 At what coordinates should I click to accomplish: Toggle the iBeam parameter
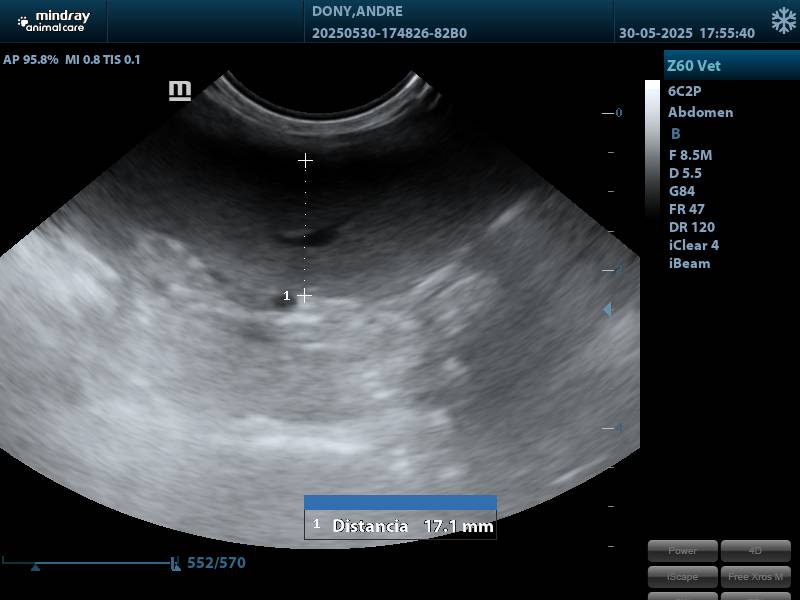(689, 263)
